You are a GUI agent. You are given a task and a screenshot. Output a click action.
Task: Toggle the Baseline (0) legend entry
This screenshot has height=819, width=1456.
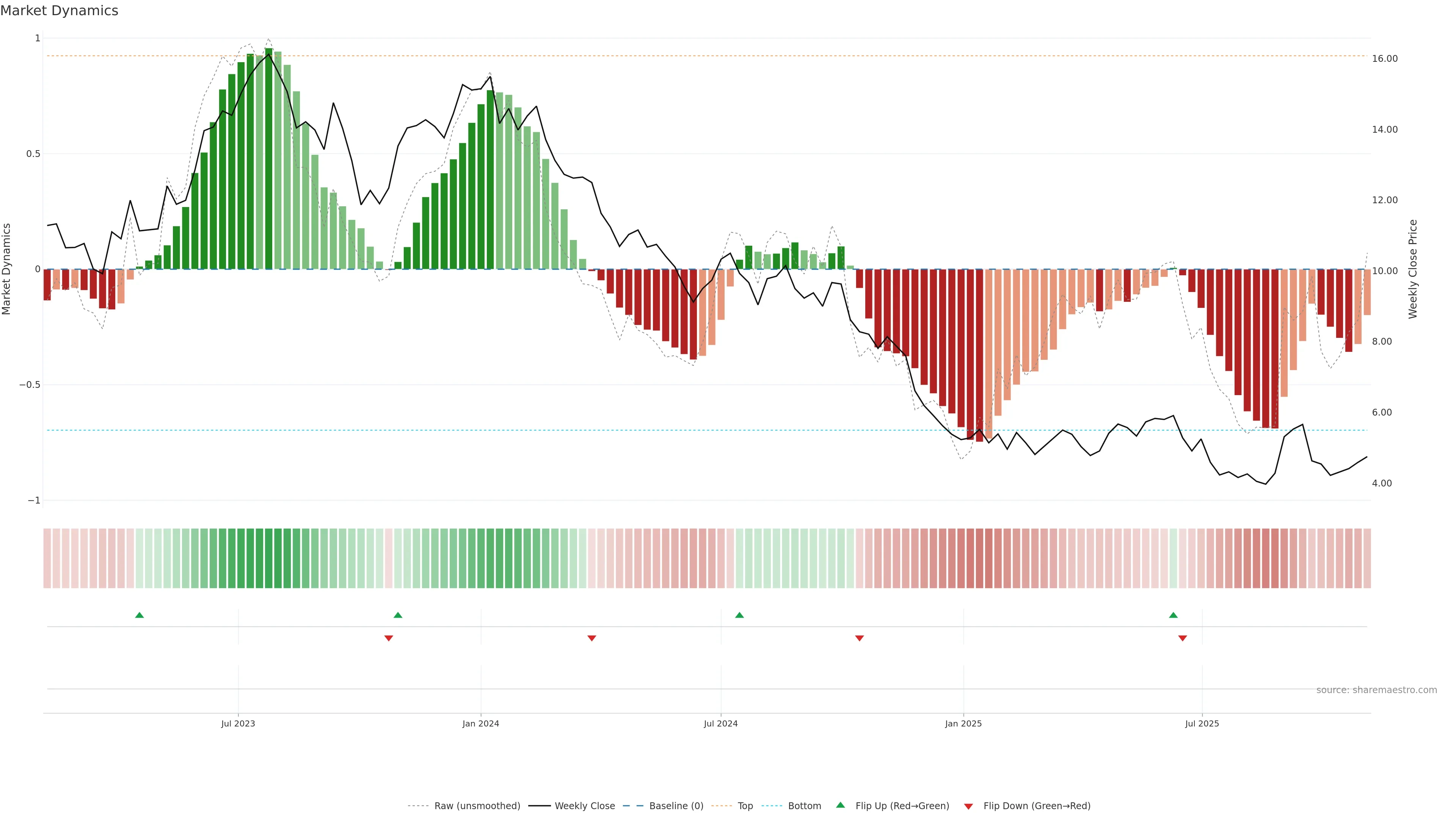pyautogui.click(x=676, y=806)
